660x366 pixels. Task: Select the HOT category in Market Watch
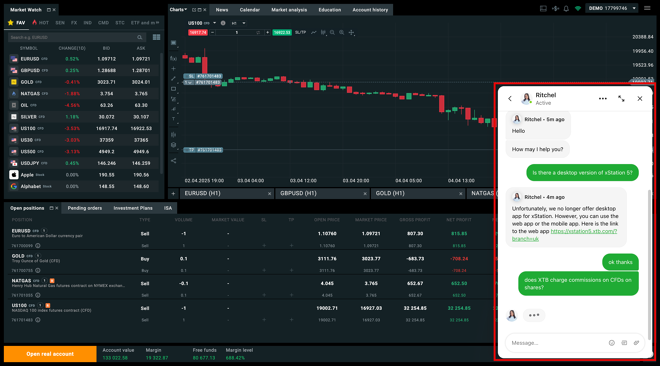(40, 23)
